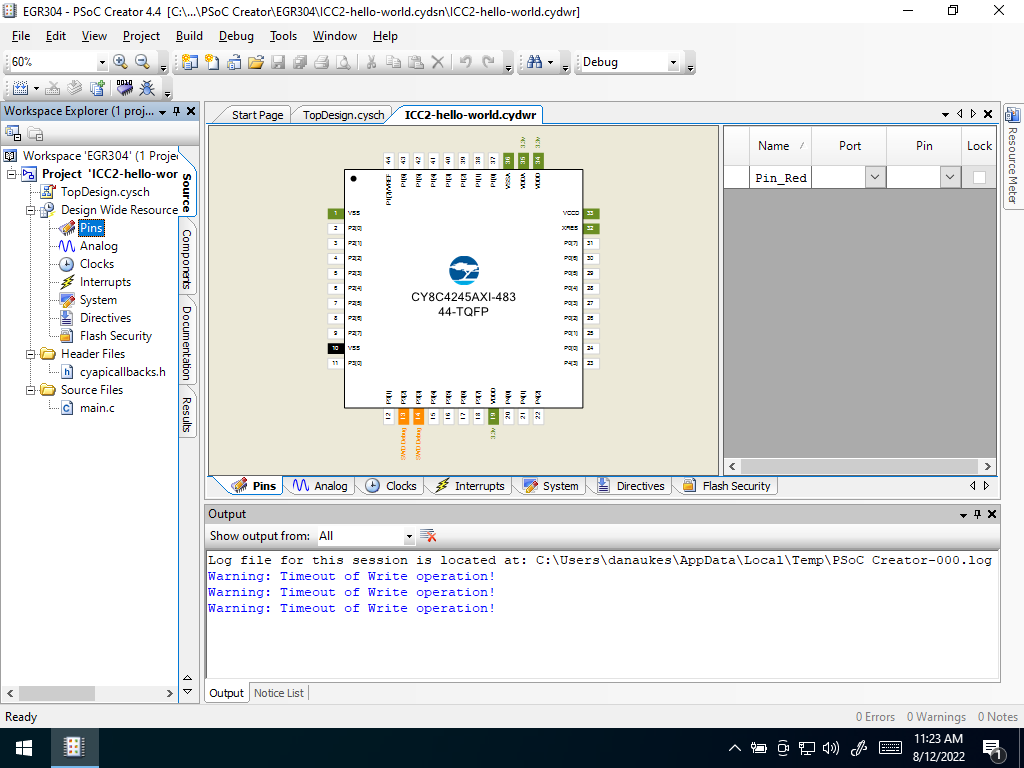Pin the Workspace Explorer panel
This screenshot has height=768, width=1024.
click(176, 112)
